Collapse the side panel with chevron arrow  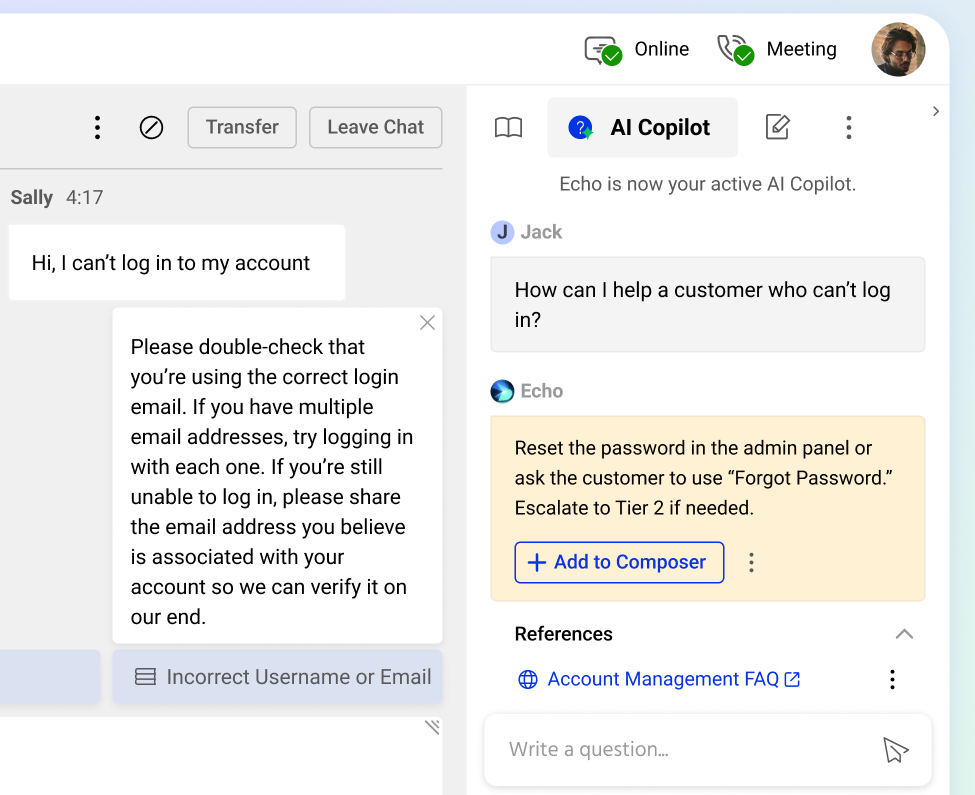click(936, 111)
